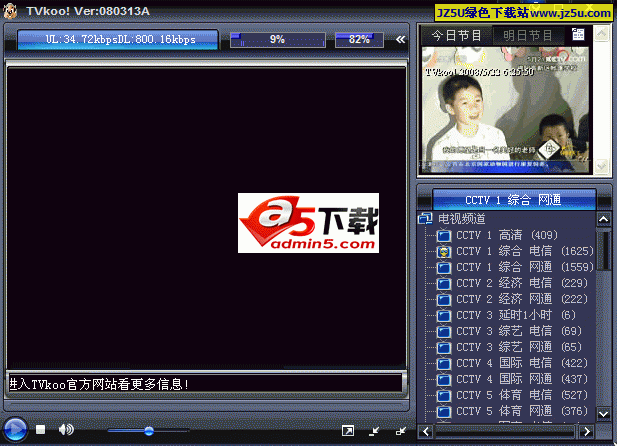Click TV icon beside CCTV 1 综合 网通

tap(444, 268)
